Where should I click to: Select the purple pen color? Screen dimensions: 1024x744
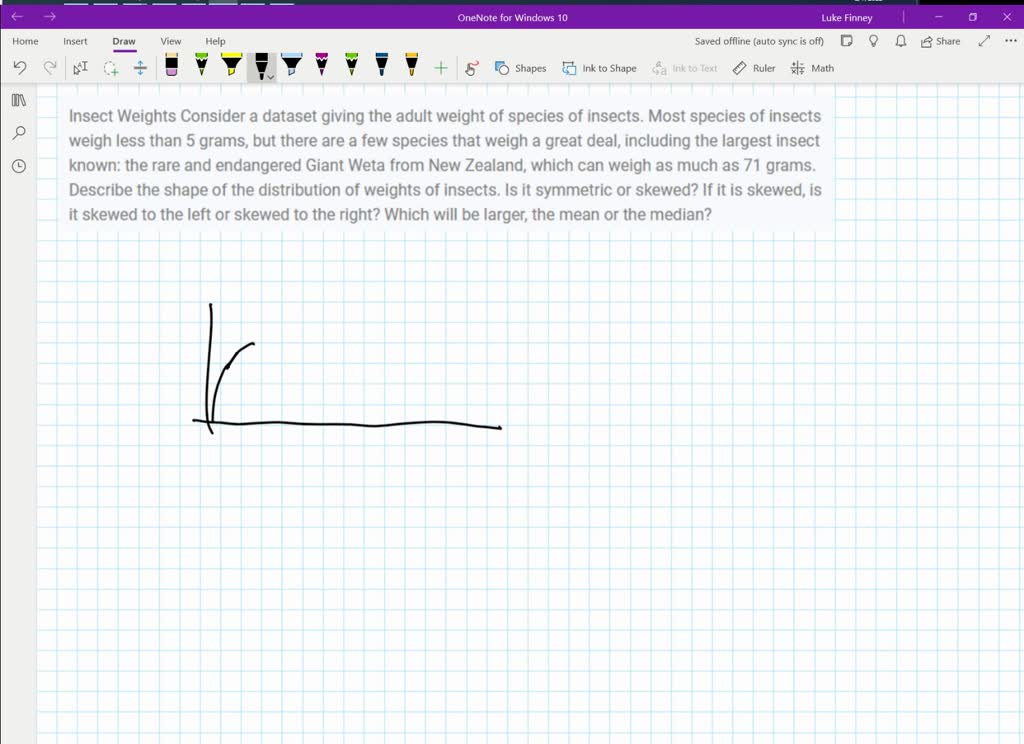pos(321,67)
